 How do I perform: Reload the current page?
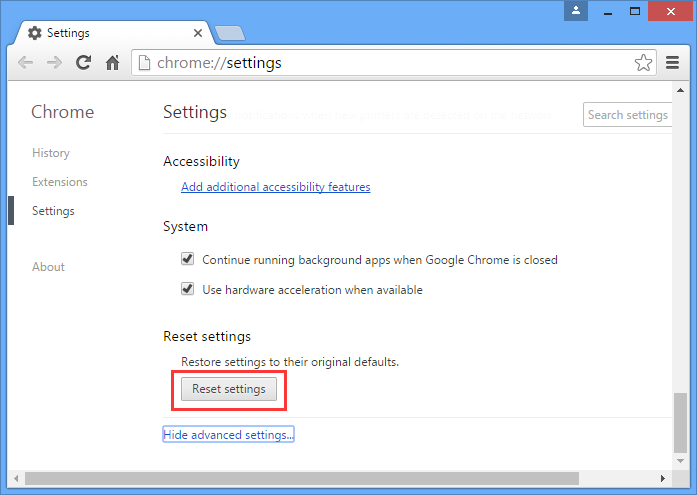click(84, 63)
